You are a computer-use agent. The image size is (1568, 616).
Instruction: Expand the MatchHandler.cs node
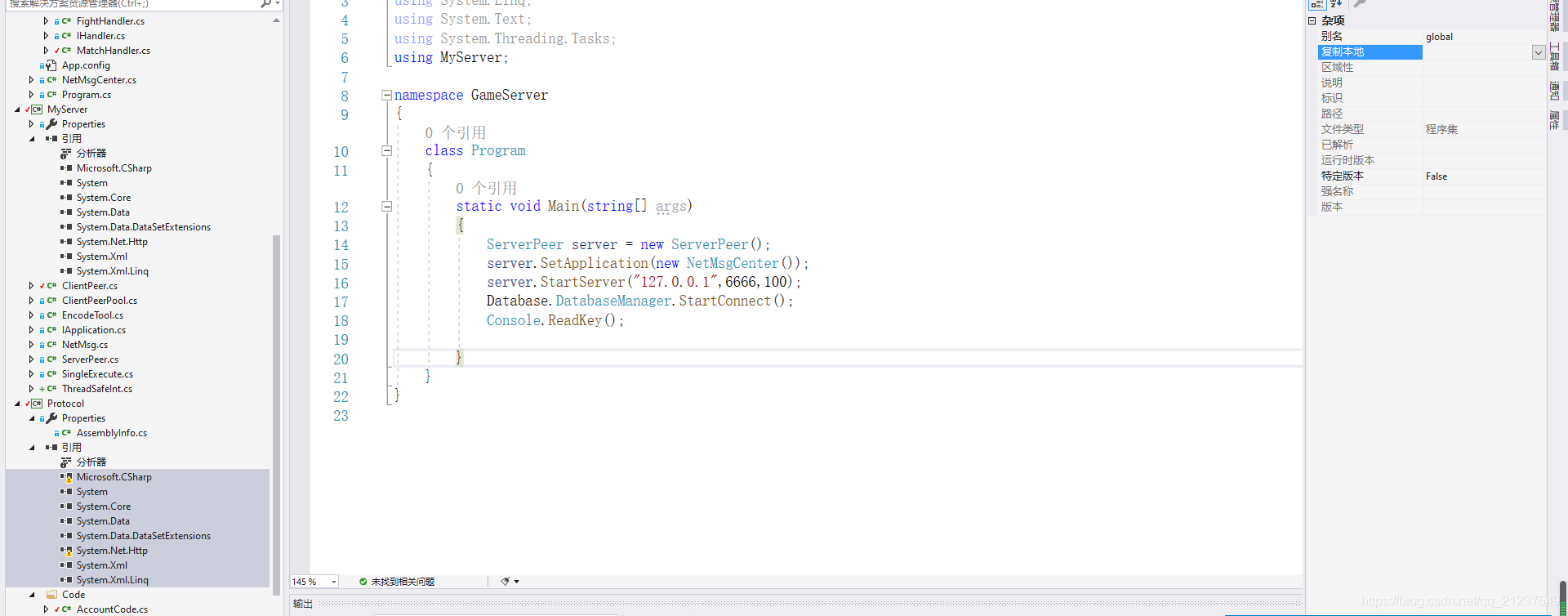point(46,51)
